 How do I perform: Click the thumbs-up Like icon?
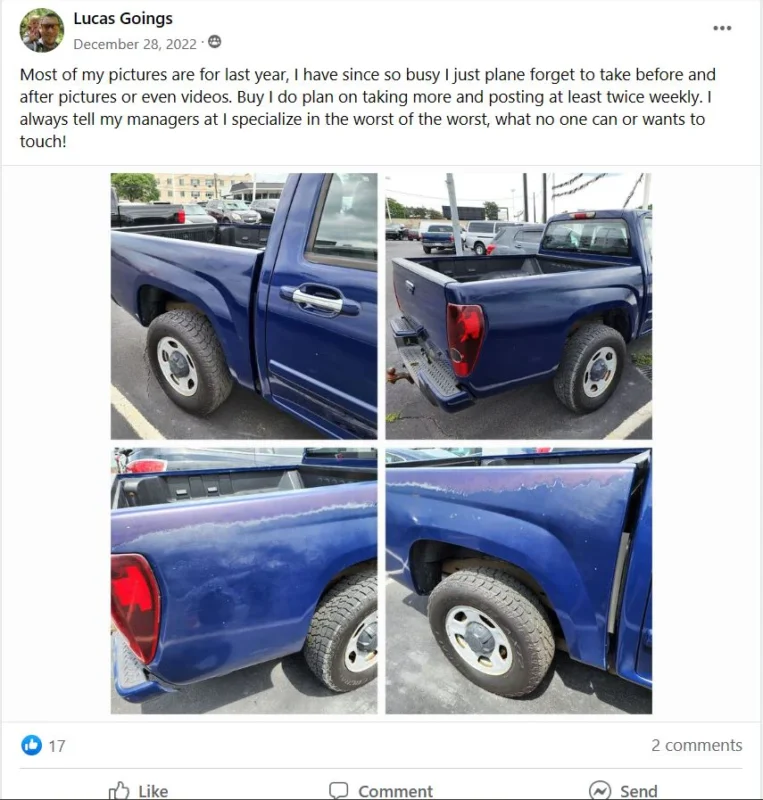[x=119, y=790]
